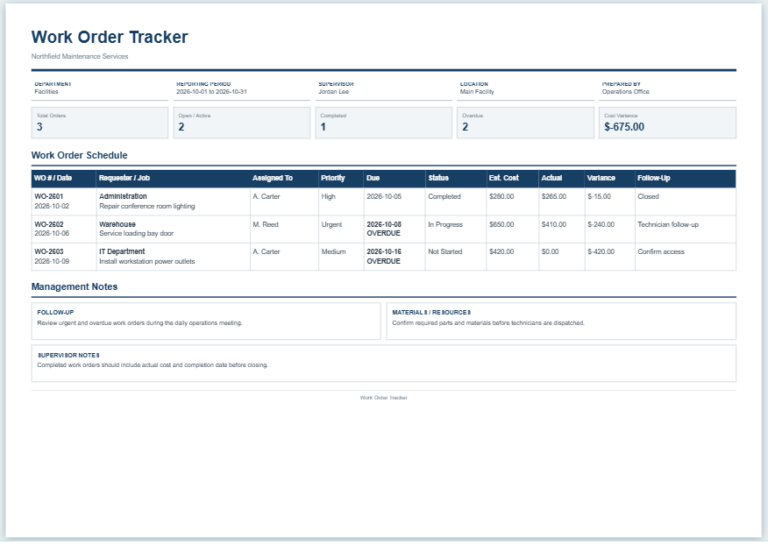Click the Work Order Tracker title
This screenshot has height=544, width=768.
(109, 37)
